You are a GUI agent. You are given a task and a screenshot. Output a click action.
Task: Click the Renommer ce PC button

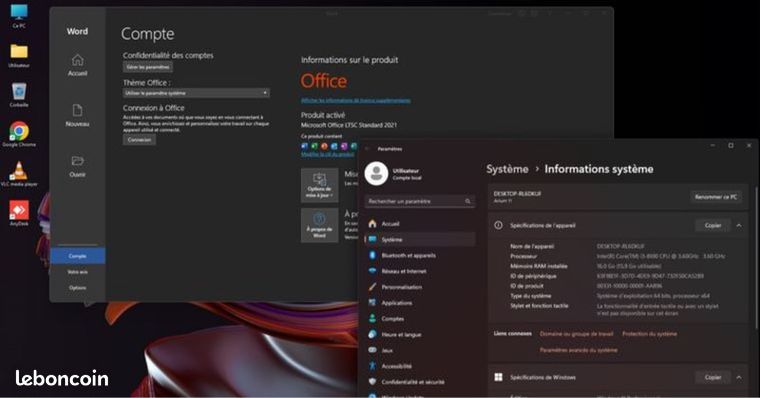(x=715, y=197)
